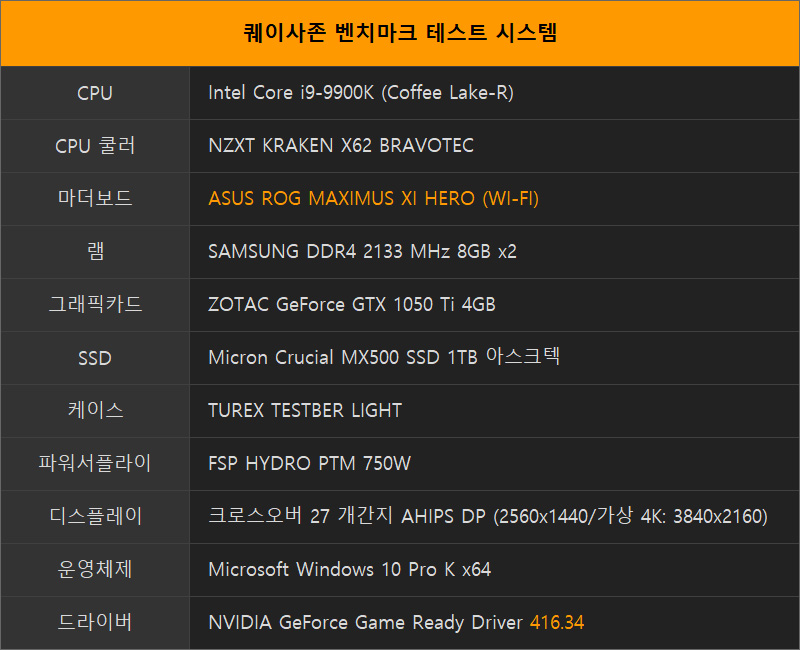Open the driver version 416.34 link
Screen dimensions: 800x650
(557, 622)
